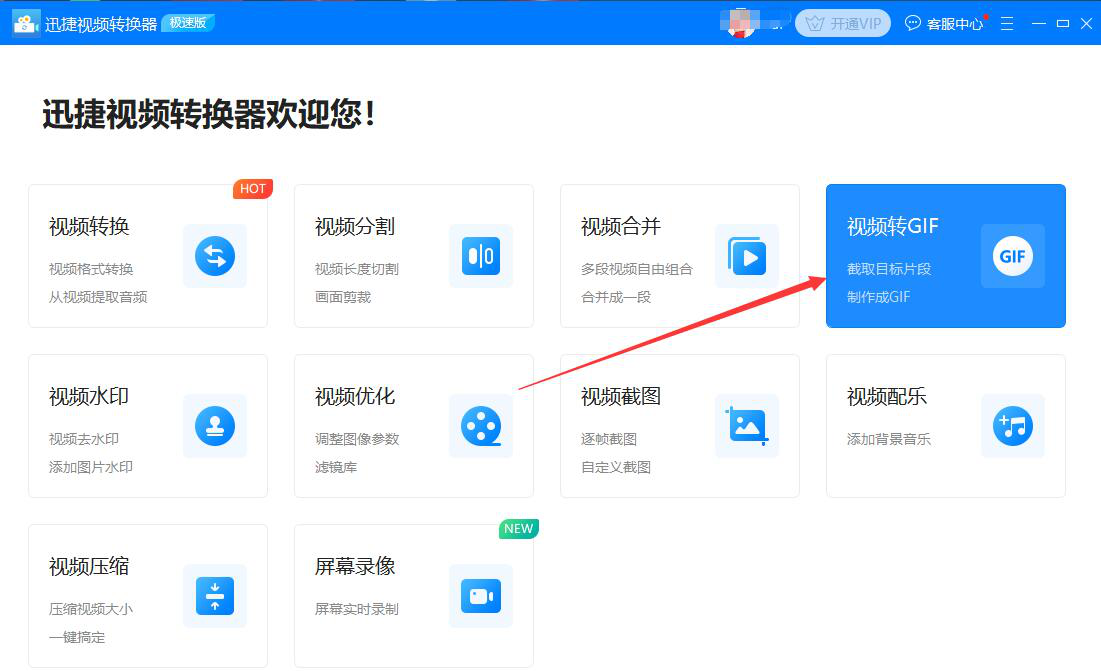This screenshot has width=1101, height=671.
Task: Click the 极速版 edition badge
Action: coord(188,23)
